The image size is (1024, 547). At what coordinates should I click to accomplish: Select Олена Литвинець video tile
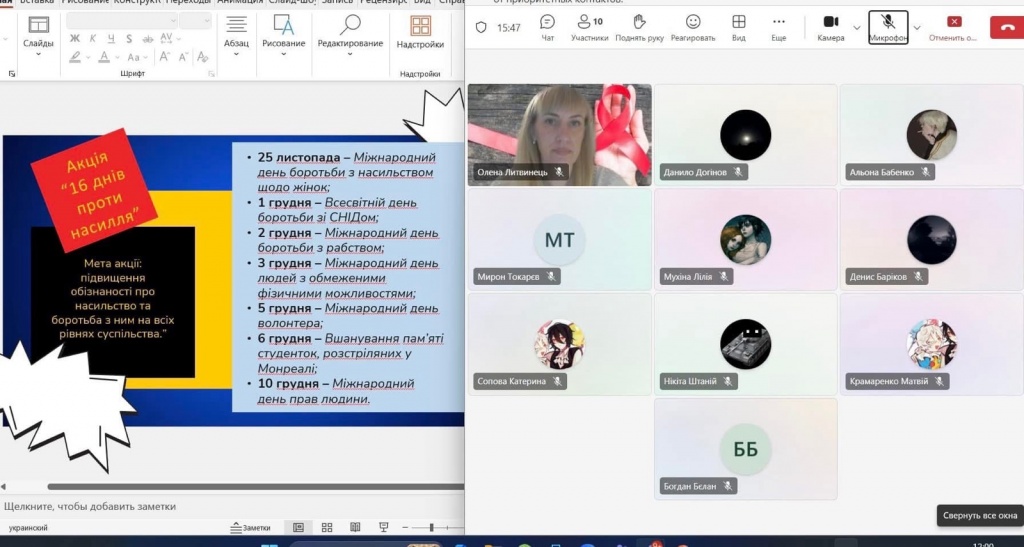[x=559, y=135]
